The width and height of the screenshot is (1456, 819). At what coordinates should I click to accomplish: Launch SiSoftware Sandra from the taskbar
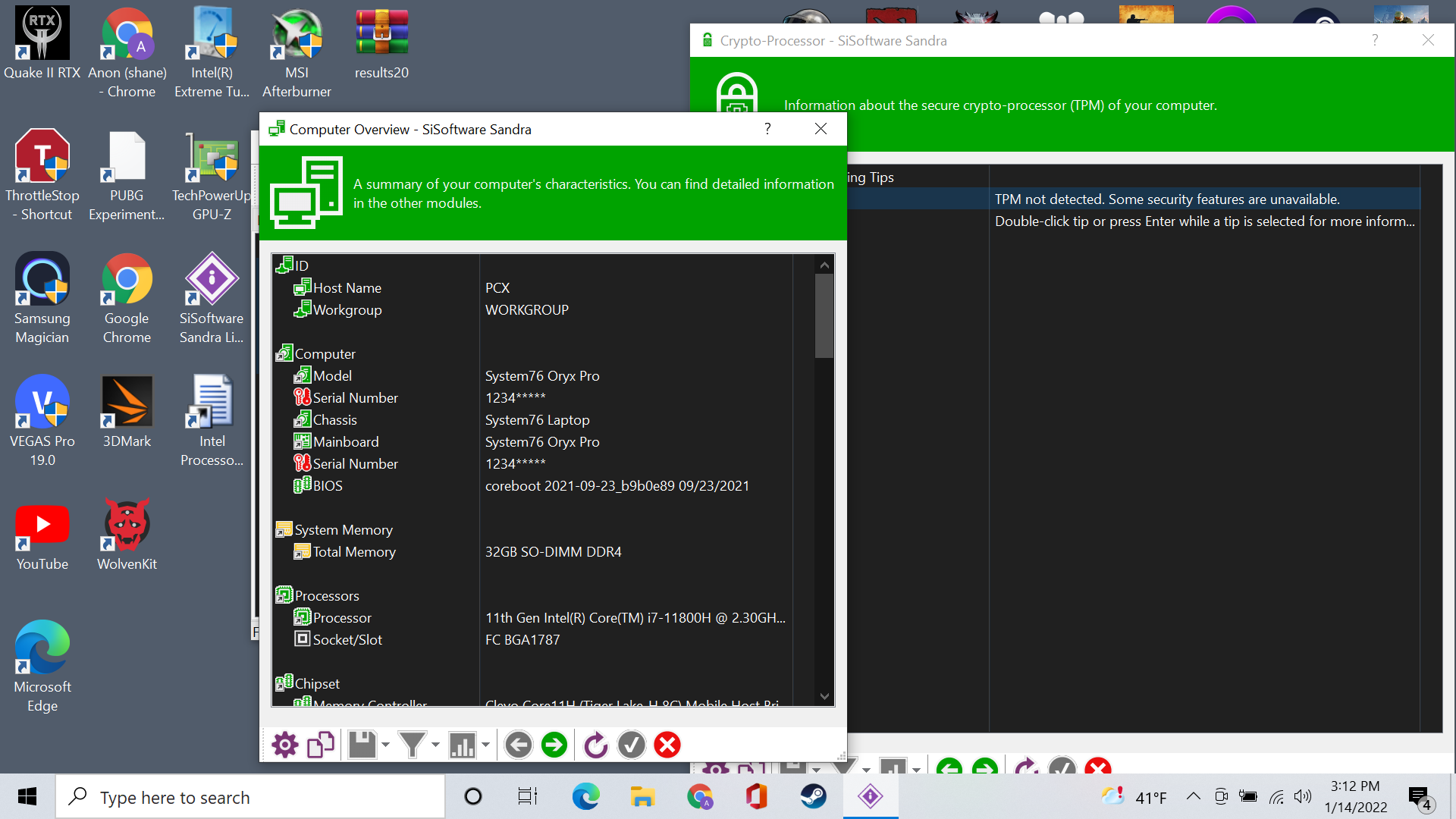coord(870,797)
